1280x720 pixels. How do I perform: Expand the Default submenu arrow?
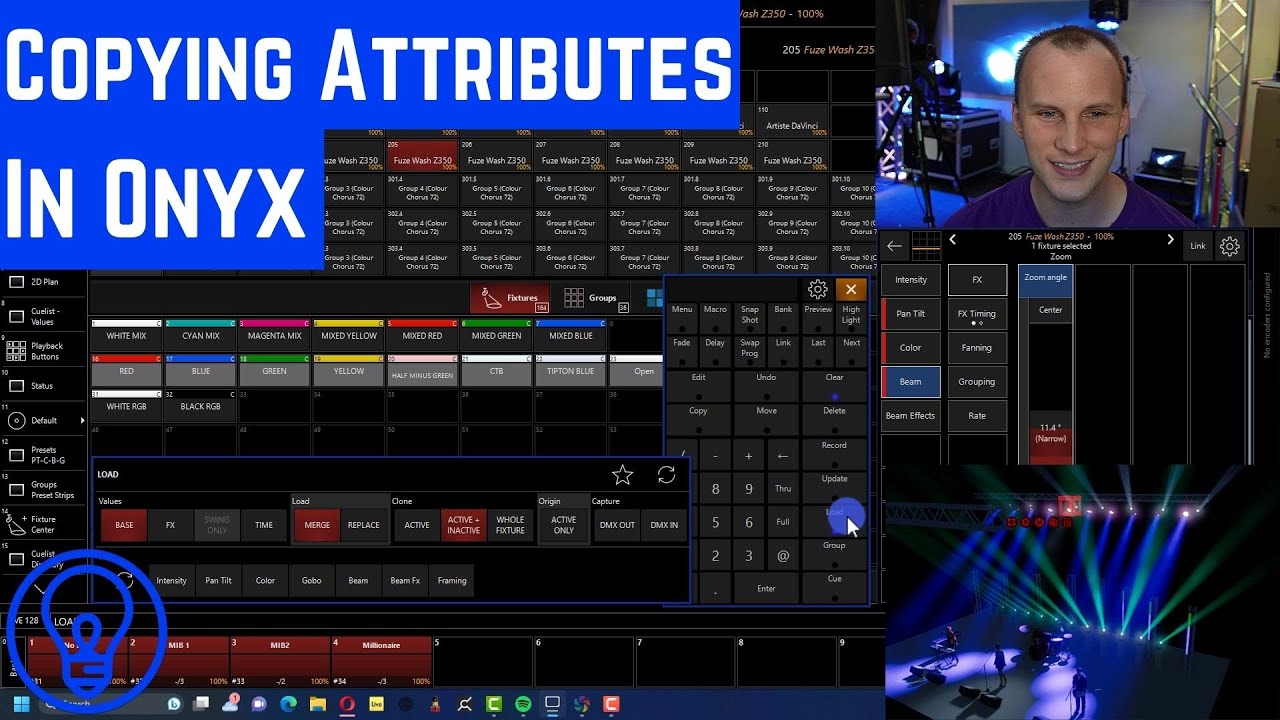pyautogui.click(x=82, y=420)
